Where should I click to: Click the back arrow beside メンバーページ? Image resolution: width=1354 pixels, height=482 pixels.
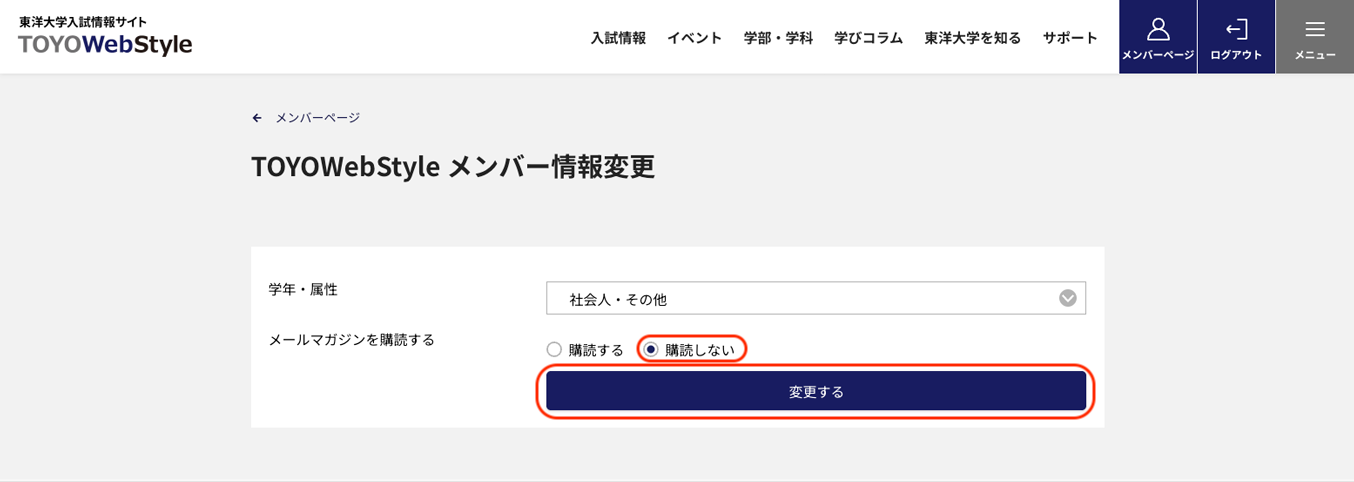257,118
